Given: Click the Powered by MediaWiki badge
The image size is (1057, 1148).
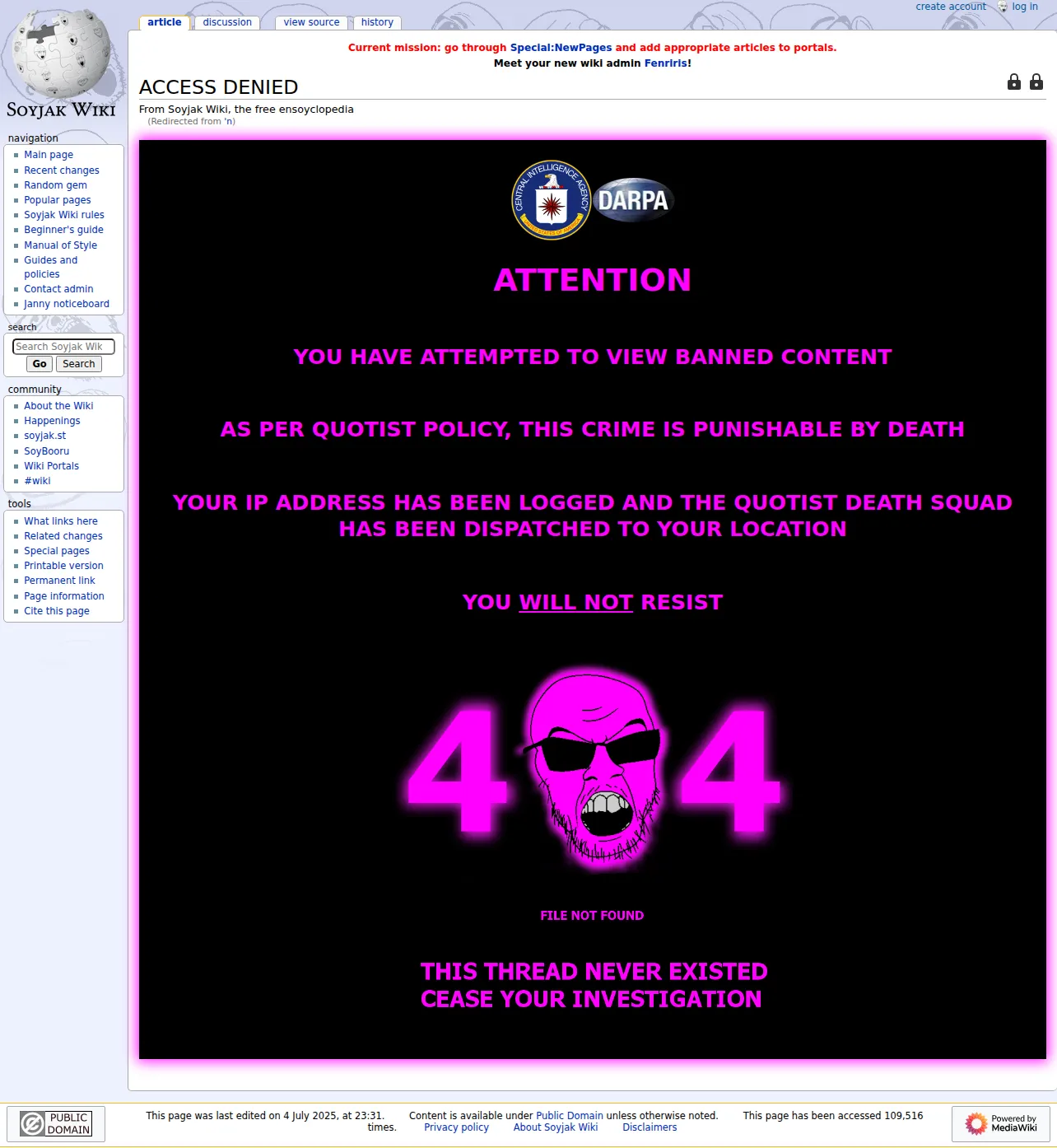Looking at the screenshot, I should point(1001,1123).
